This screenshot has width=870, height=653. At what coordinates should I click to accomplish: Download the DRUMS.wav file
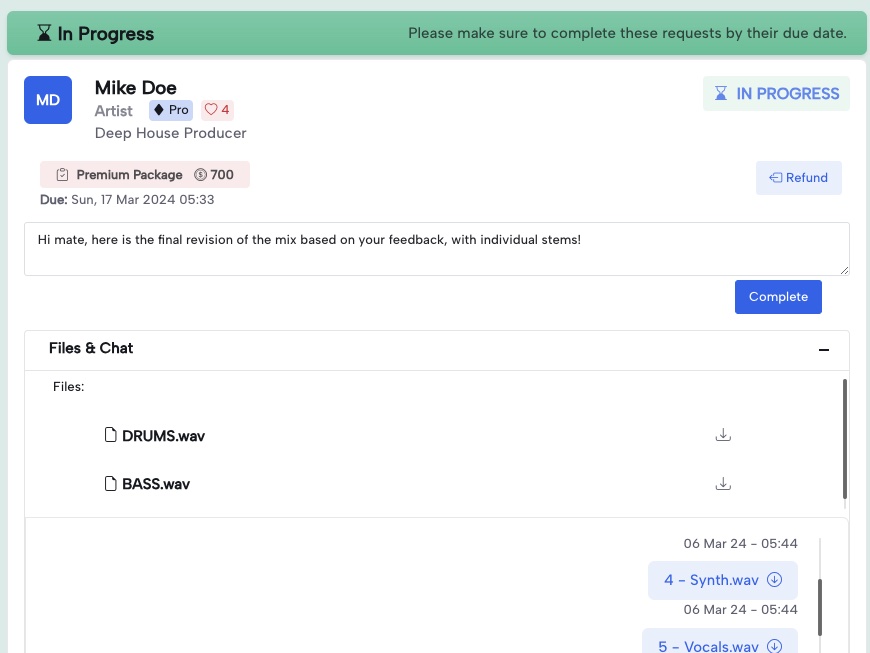(723, 435)
